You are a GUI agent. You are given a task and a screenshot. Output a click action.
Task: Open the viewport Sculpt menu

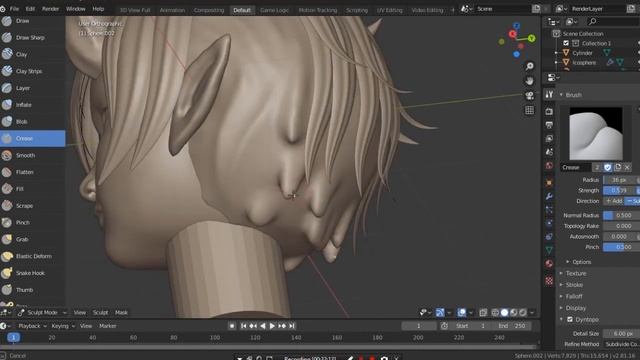[100, 313]
